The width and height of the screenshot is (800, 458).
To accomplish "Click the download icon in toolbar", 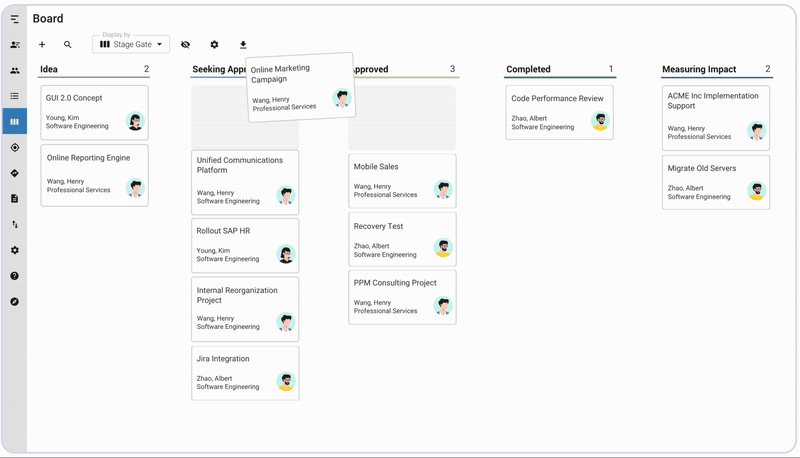I will click(x=243, y=45).
